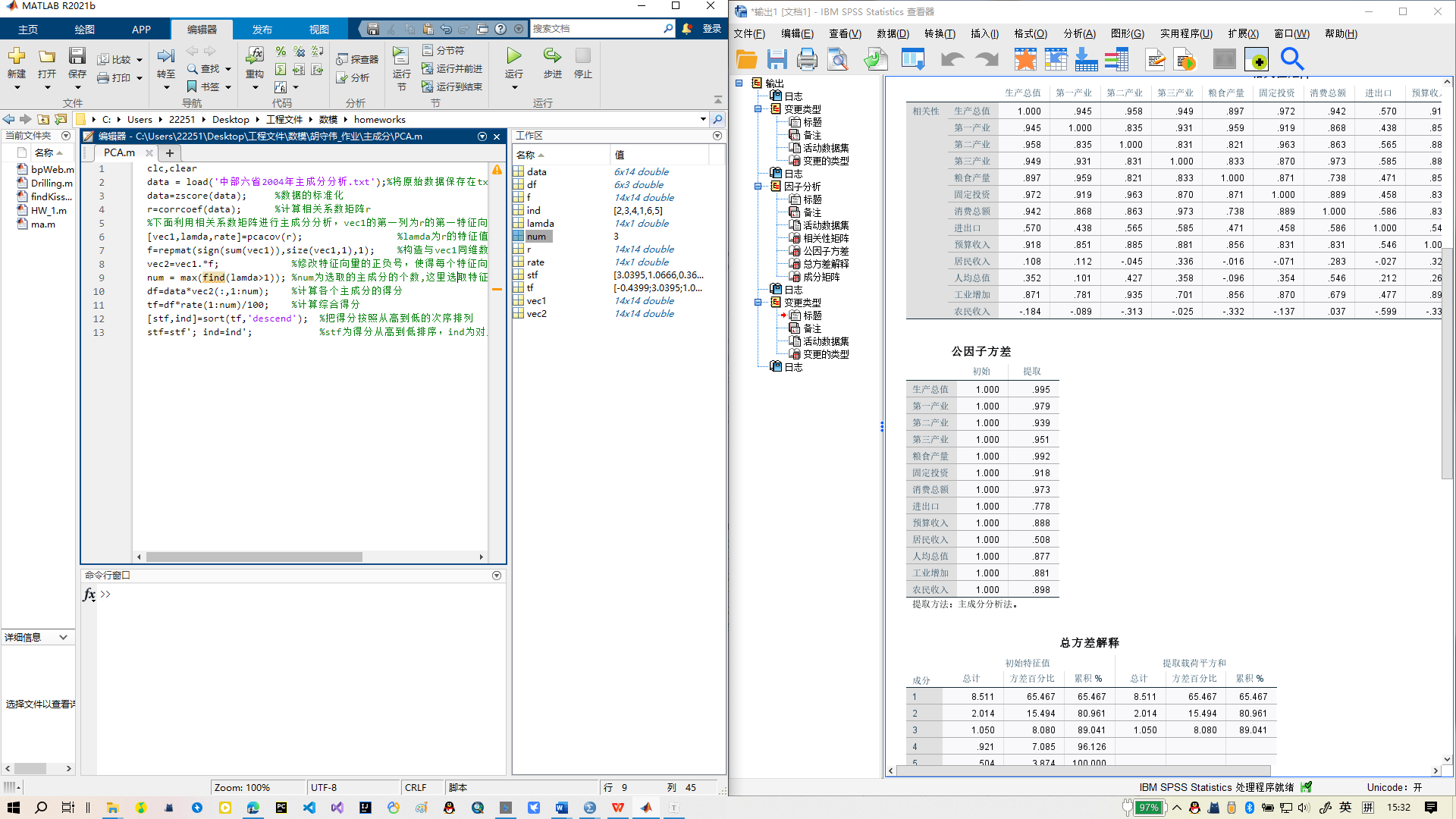Click the MATLAB Save floppy disk icon
The width and height of the screenshot is (1456, 819).
click(x=77, y=56)
